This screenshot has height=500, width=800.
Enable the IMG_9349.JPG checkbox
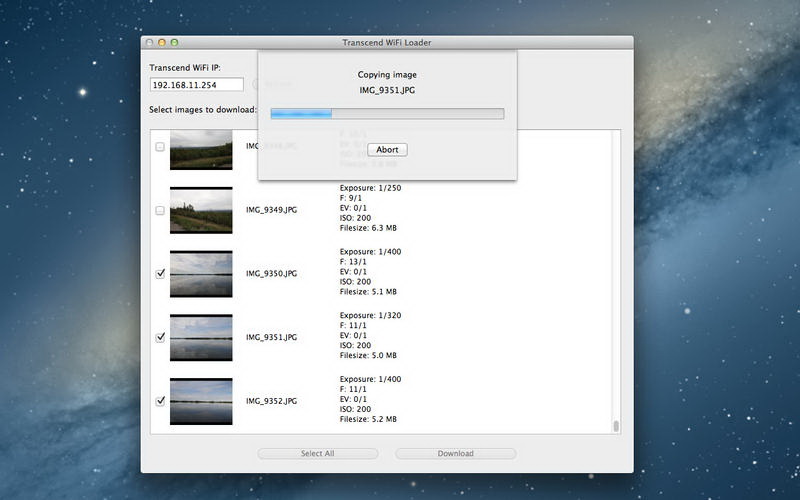tap(160, 211)
